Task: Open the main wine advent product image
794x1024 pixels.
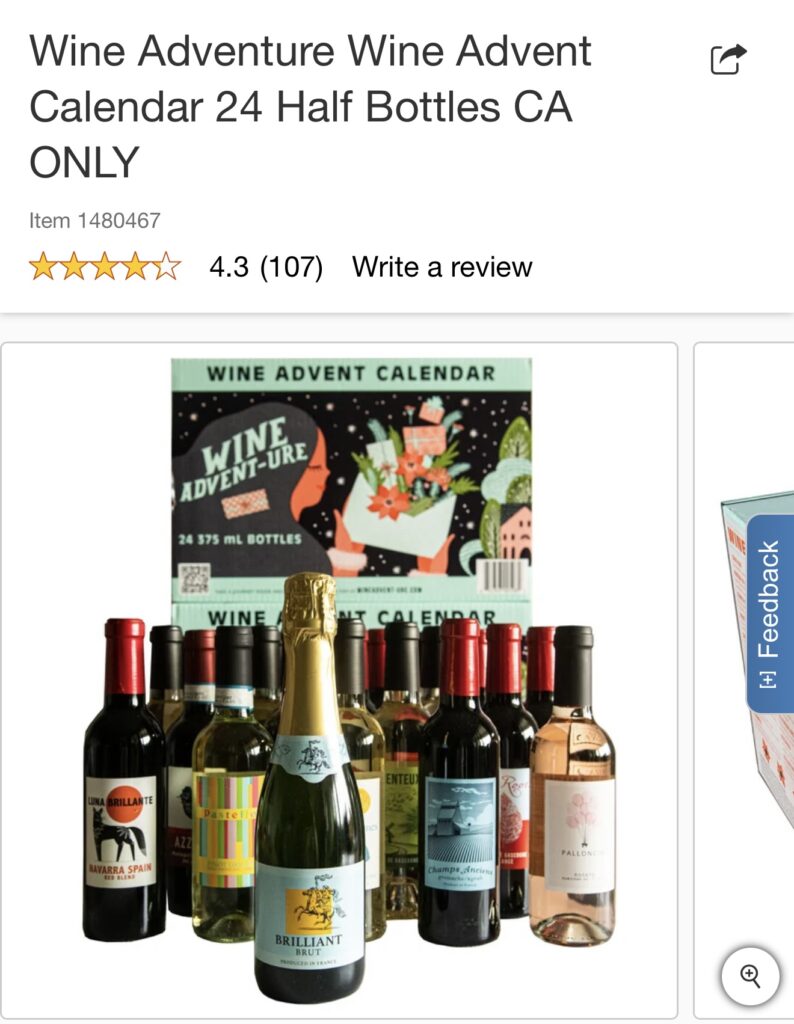Action: (x=339, y=680)
